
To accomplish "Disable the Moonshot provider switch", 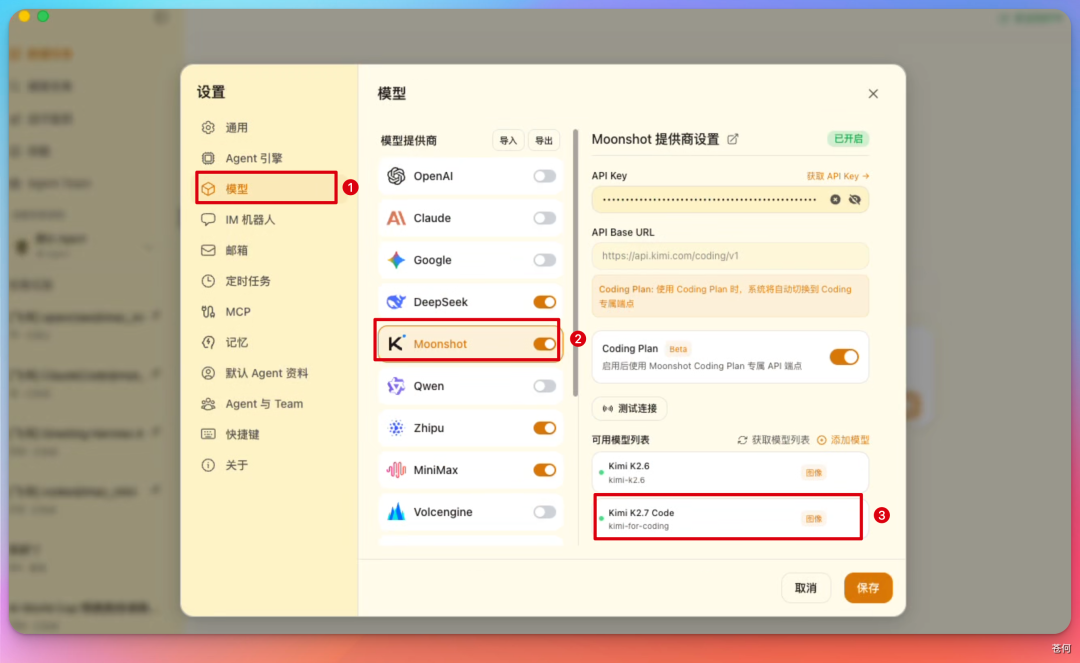I will (544, 344).
